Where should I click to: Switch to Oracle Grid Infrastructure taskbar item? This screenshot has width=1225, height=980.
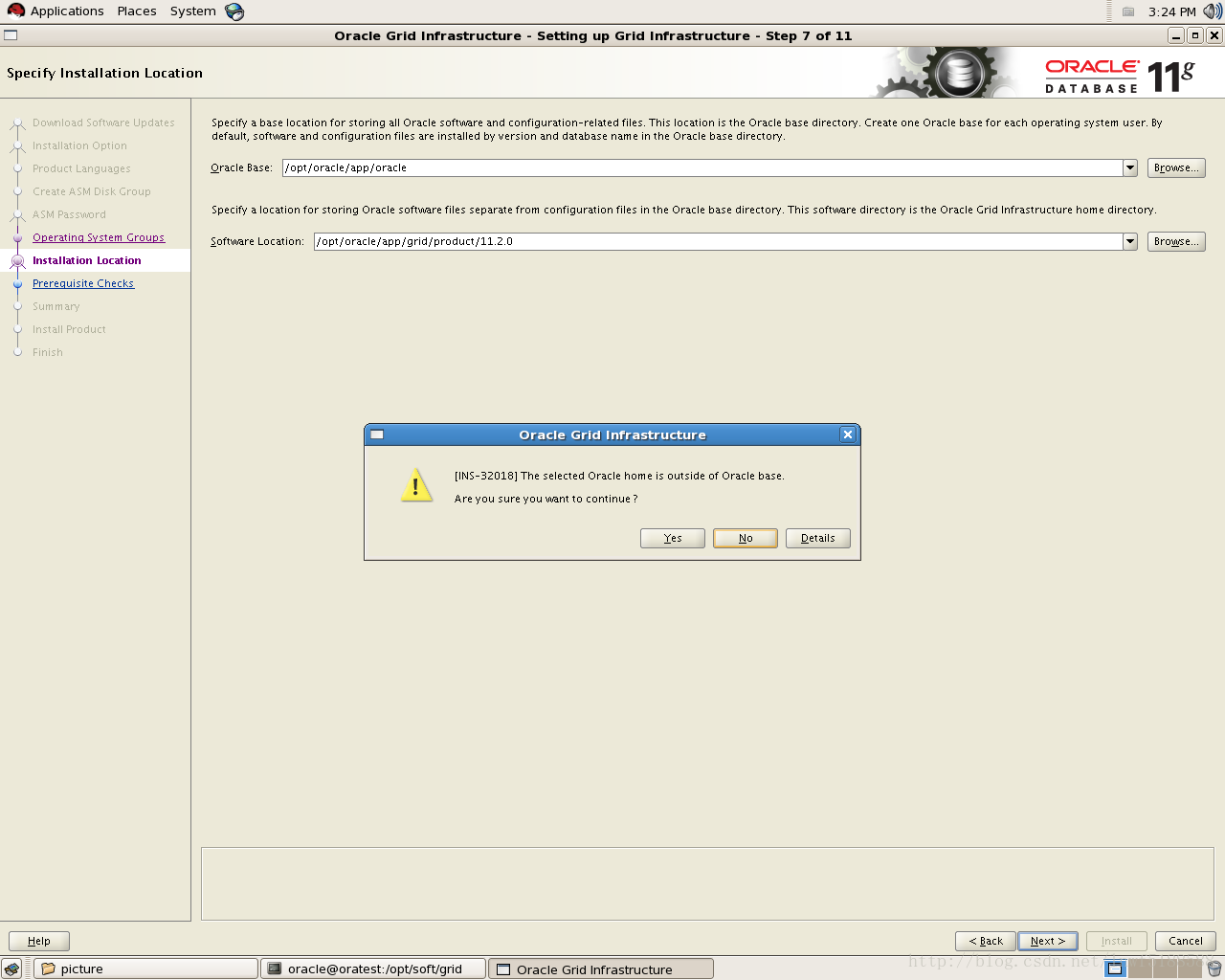pyautogui.click(x=601, y=969)
